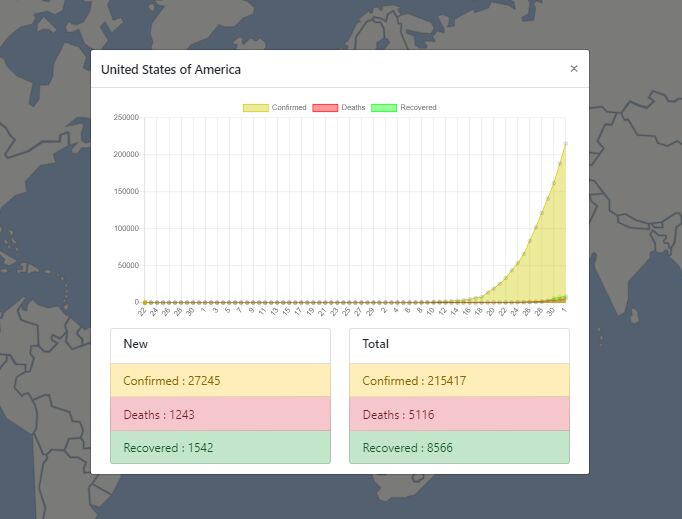Toggle the Deaths legend dataset
Viewport: 682px width, 519px height.
click(339, 107)
